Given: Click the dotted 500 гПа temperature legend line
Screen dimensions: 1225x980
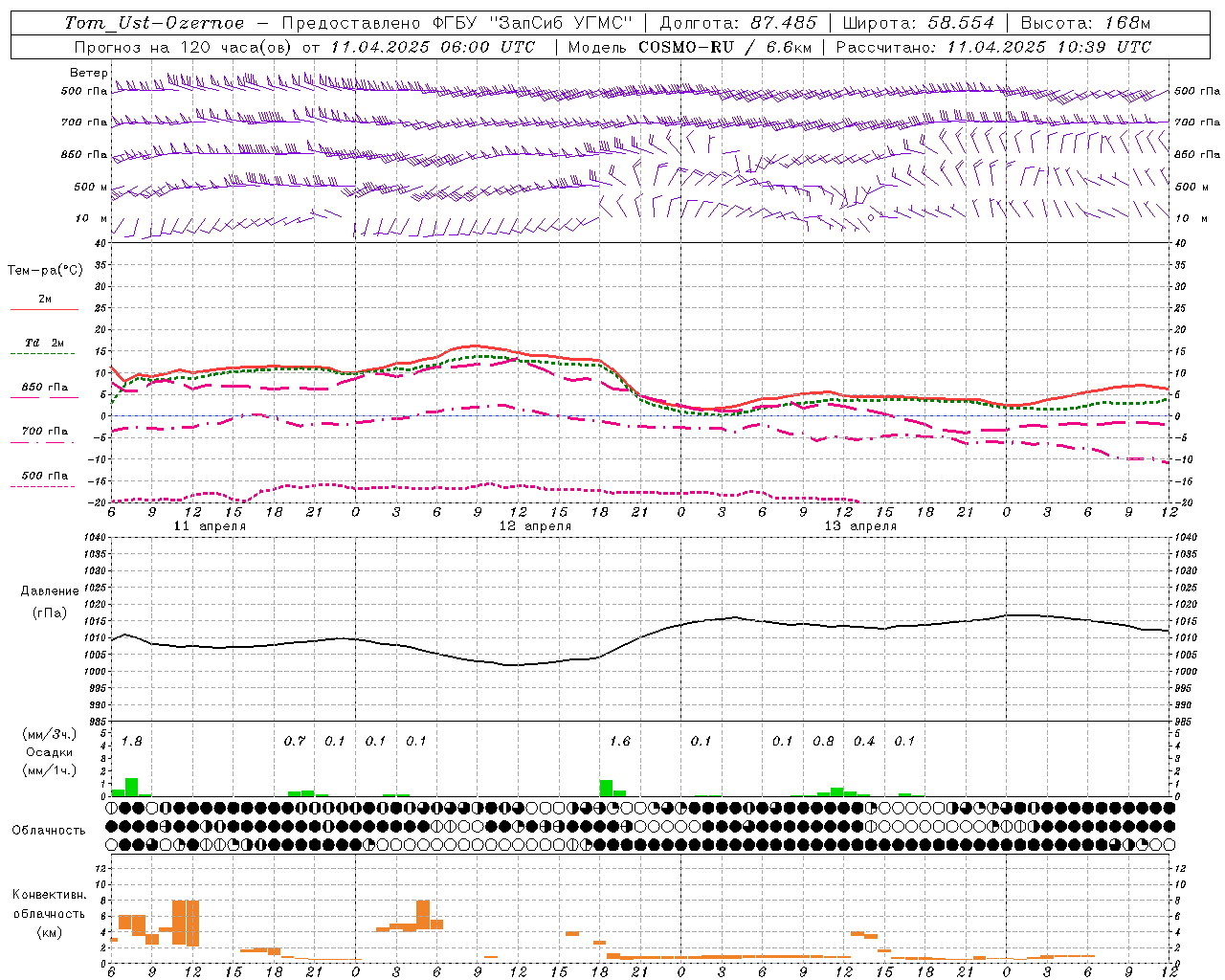Looking at the screenshot, I should coord(42,486).
